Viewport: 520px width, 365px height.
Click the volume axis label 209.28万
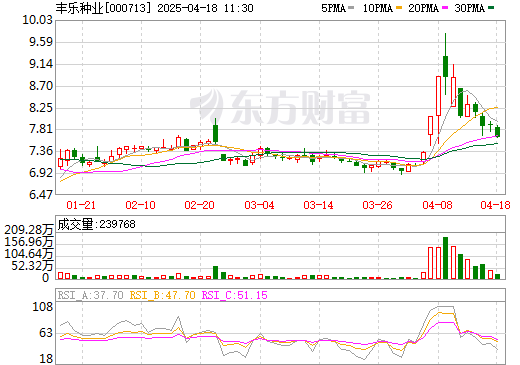pos(29,230)
